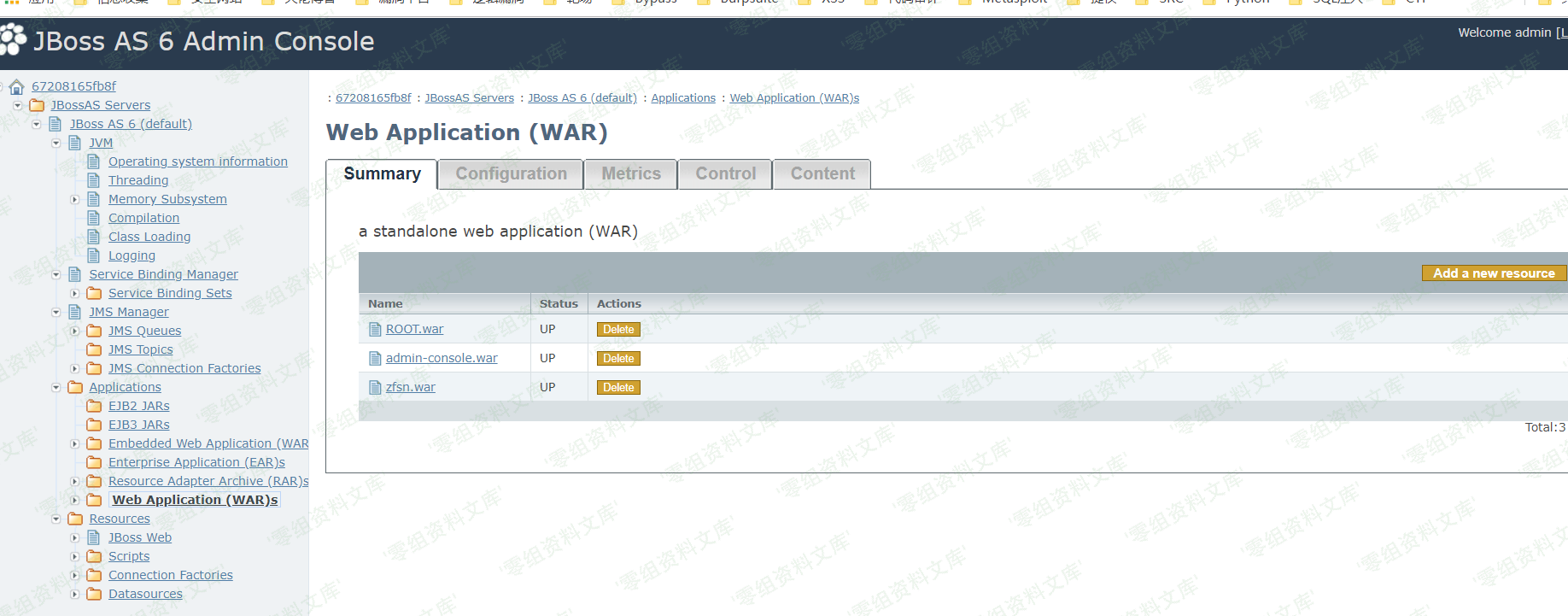Collapse the Applications tree node
This screenshot has height=616, width=1568.
56,387
